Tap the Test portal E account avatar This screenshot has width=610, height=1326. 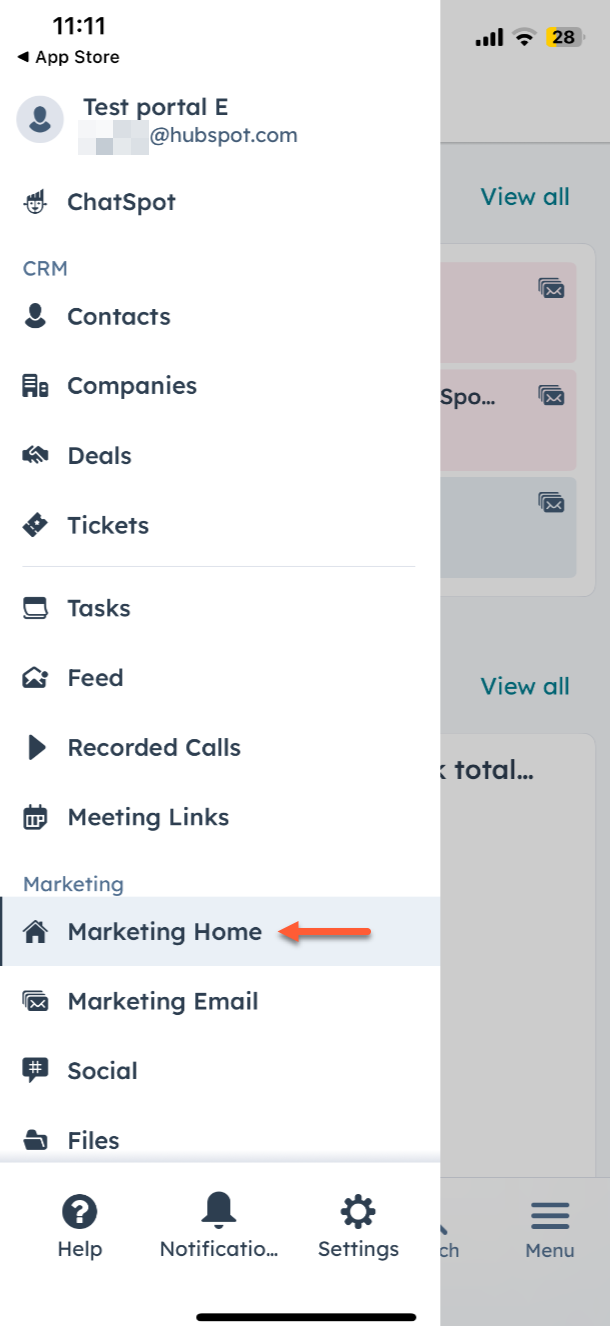coord(38,118)
